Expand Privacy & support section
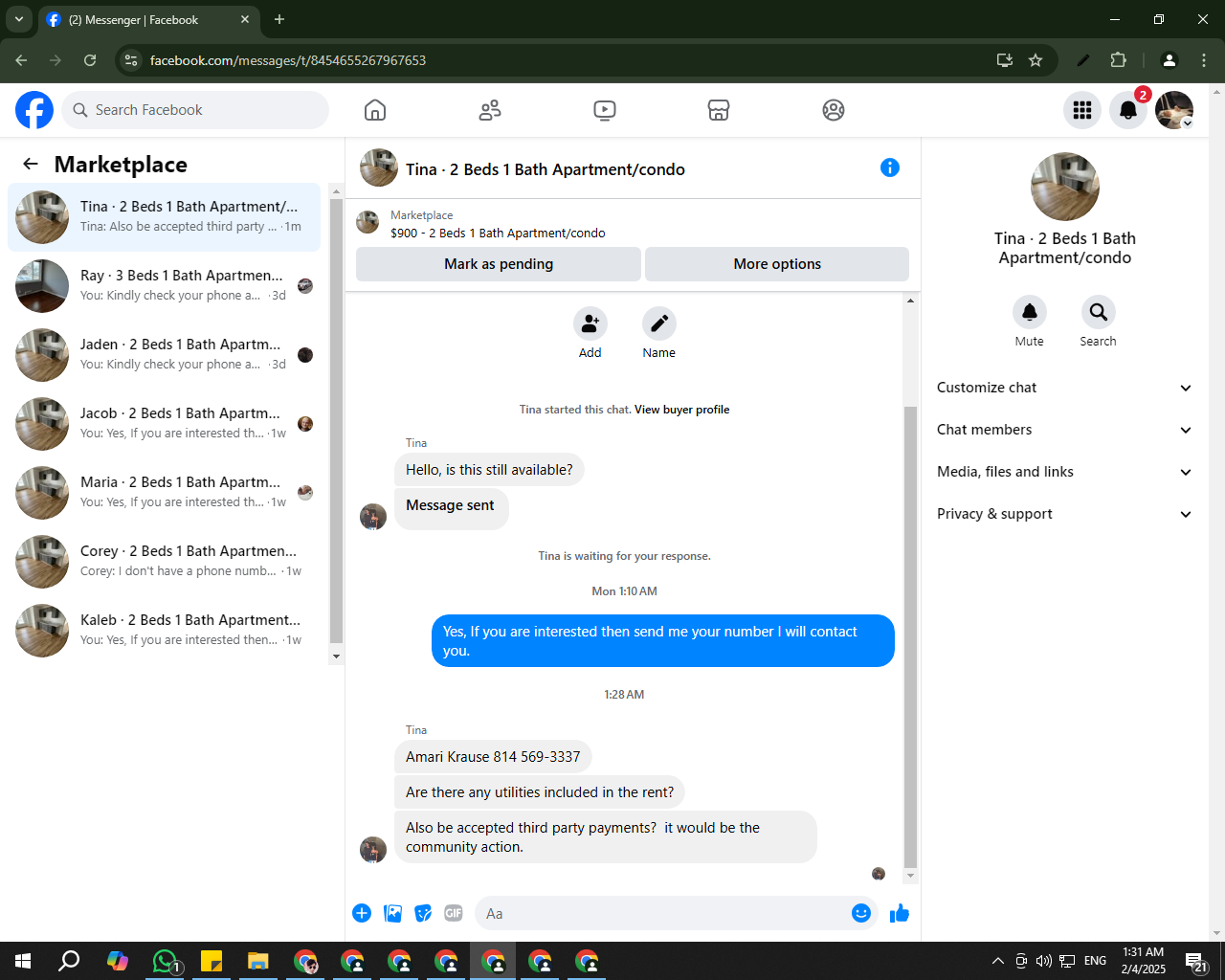This screenshot has height=980, width=1225. coord(1064,514)
